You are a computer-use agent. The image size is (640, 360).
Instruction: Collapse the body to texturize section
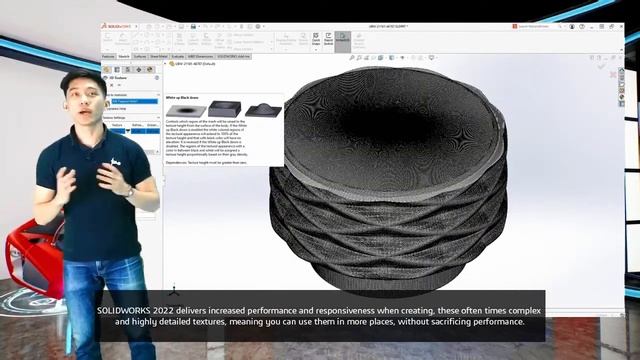[x=158, y=95]
